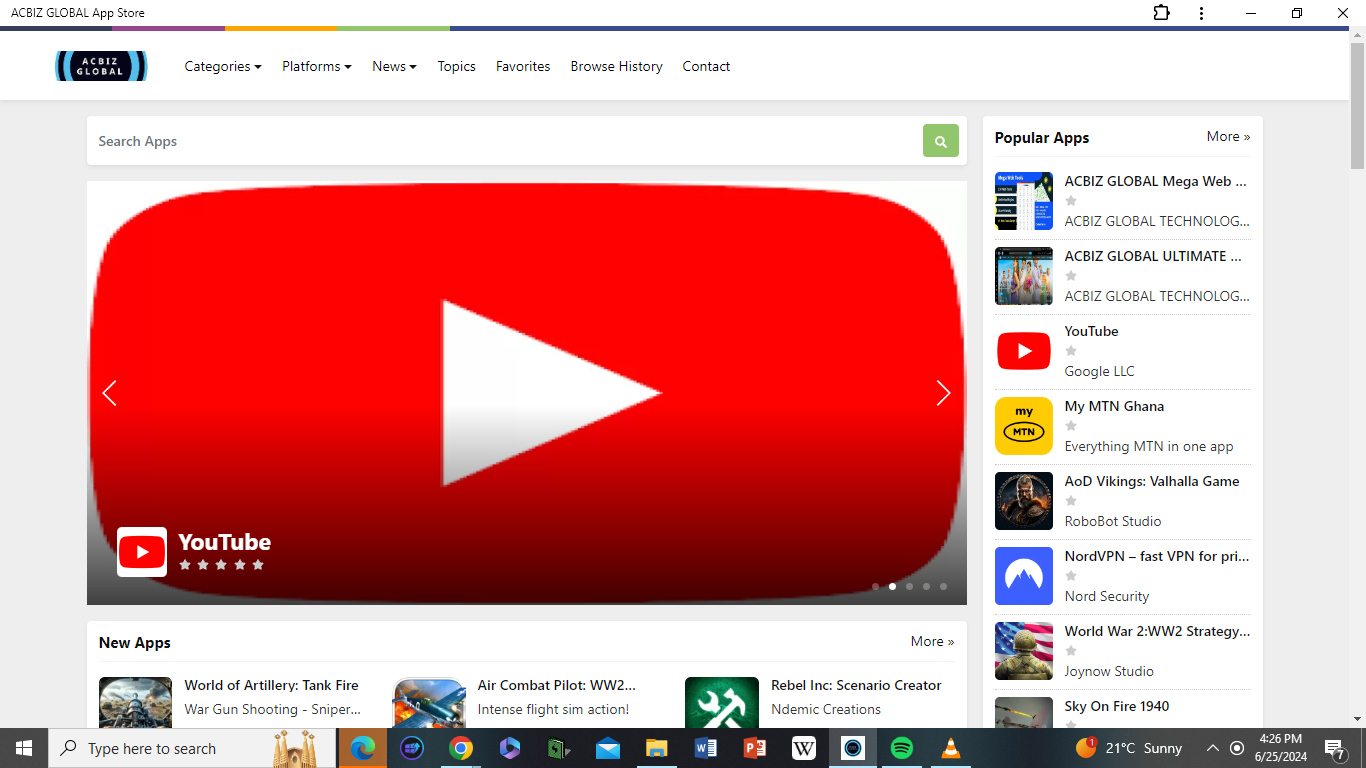Click the Windows taskbar search box
Viewport: 1366px width, 768px height.
pos(194,748)
